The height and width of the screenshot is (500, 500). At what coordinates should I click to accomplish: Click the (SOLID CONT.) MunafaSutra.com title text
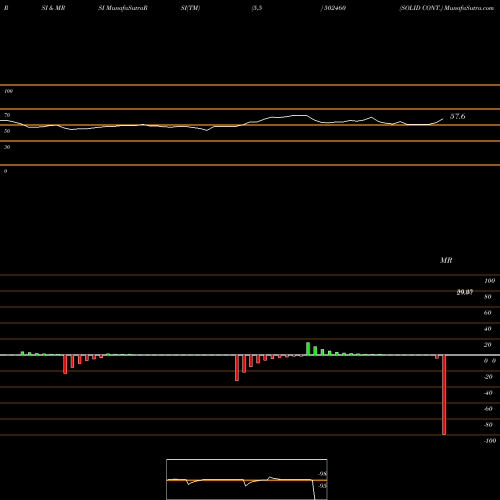447,8
